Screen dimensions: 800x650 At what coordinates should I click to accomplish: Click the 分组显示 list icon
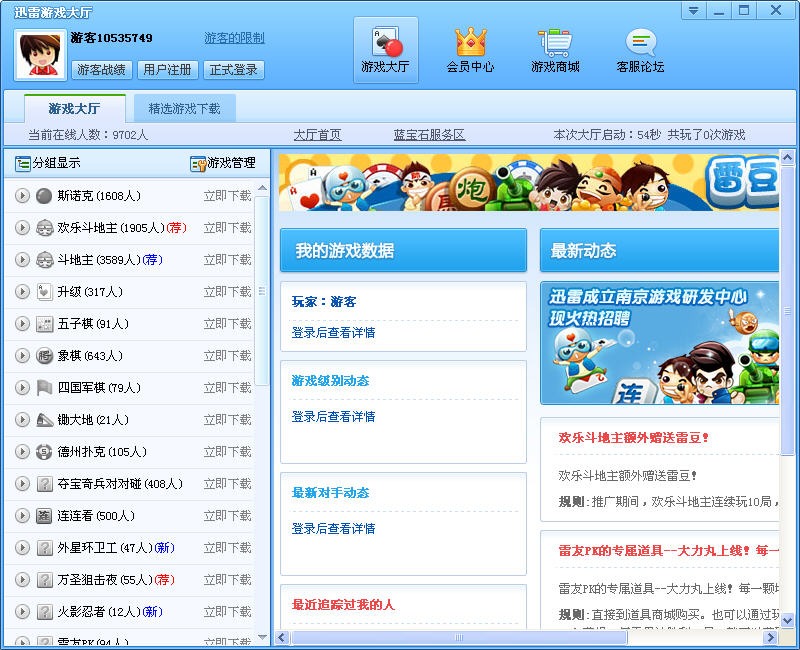click(x=22, y=163)
